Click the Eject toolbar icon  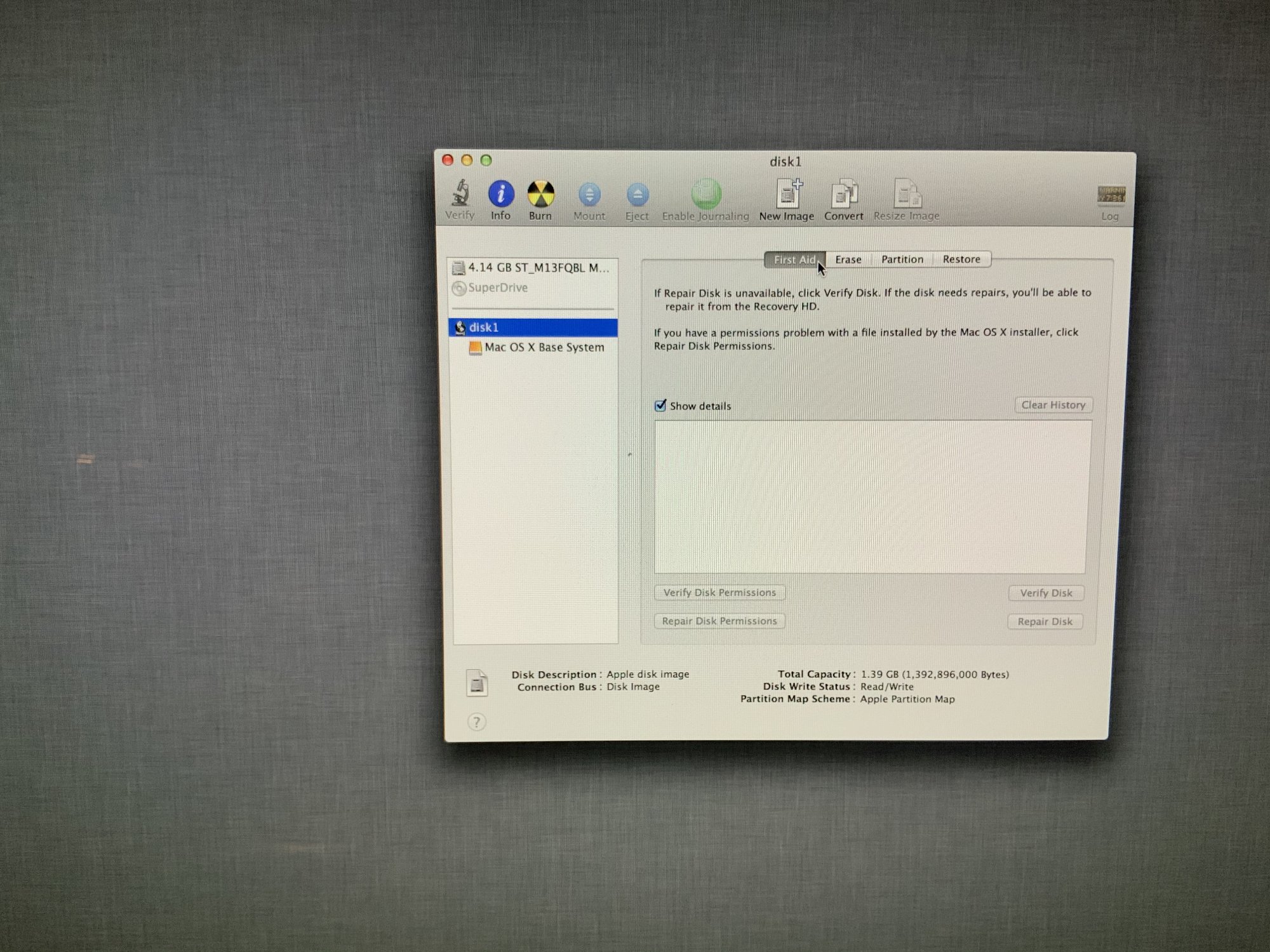coord(637,195)
